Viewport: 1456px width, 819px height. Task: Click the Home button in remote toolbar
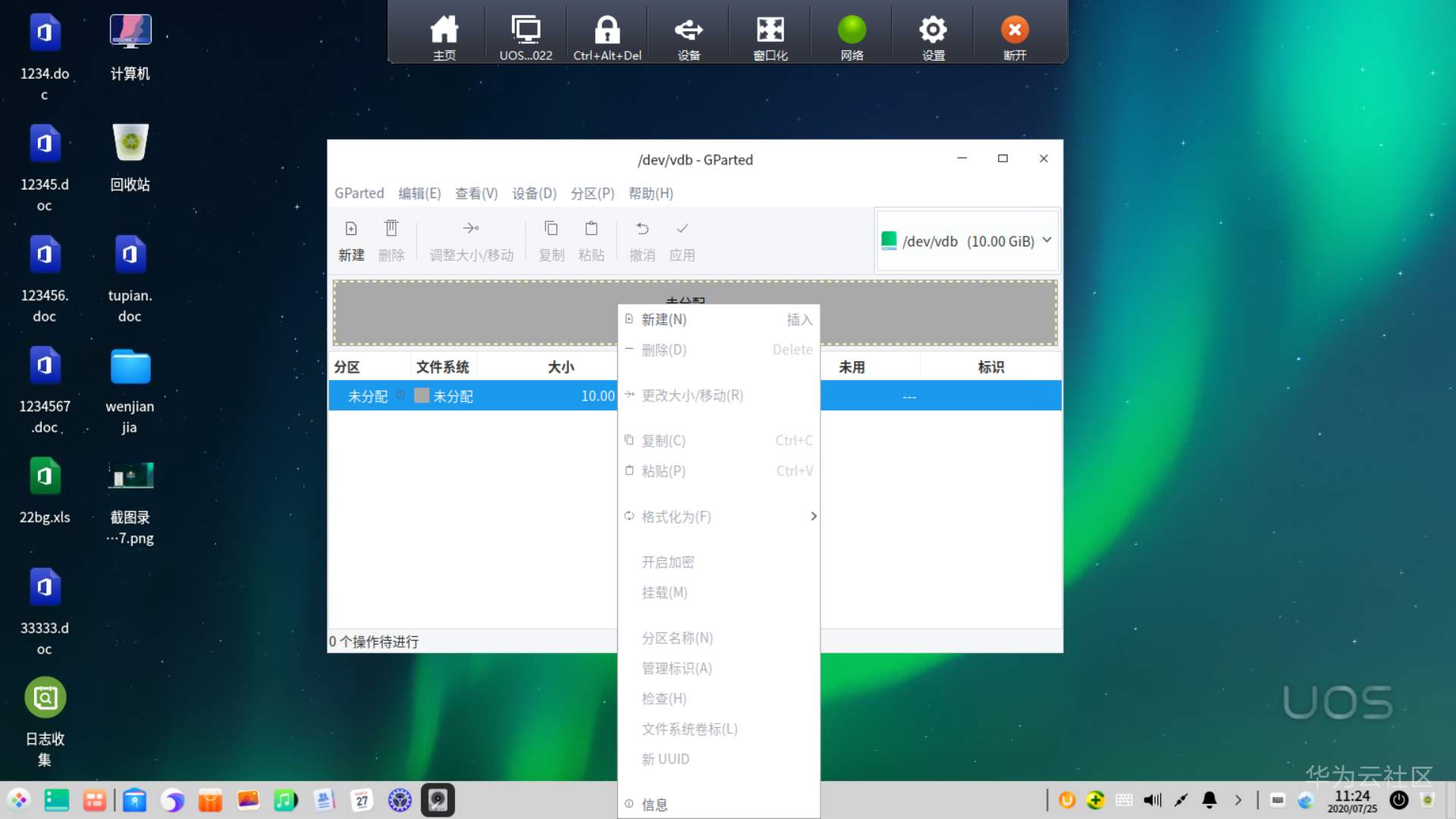click(x=444, y=31)
